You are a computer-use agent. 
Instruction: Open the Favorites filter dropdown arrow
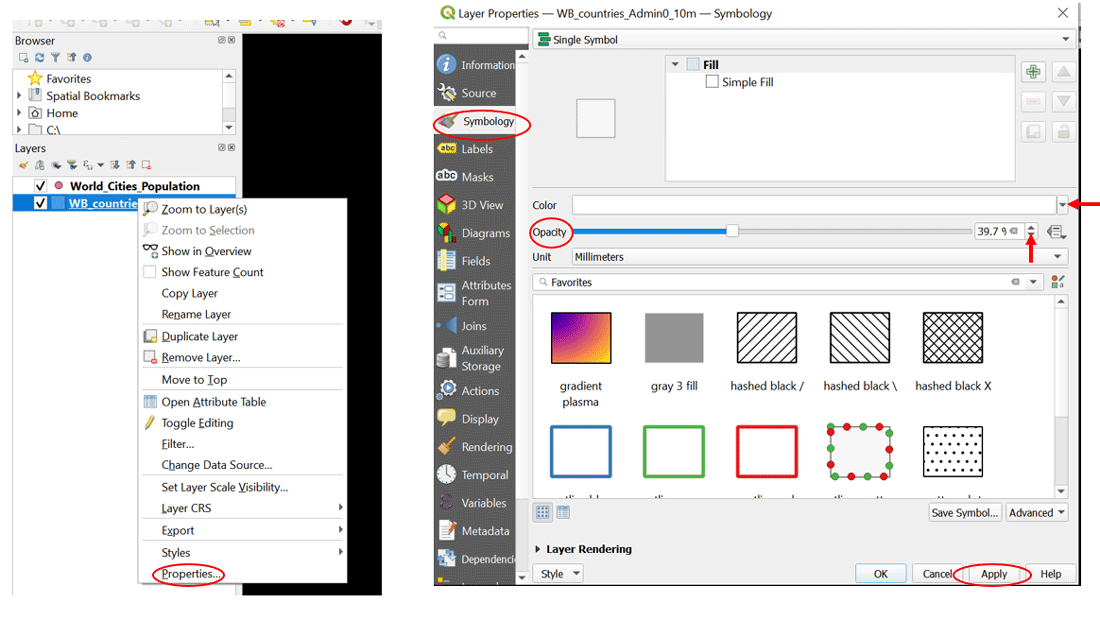1033,282
